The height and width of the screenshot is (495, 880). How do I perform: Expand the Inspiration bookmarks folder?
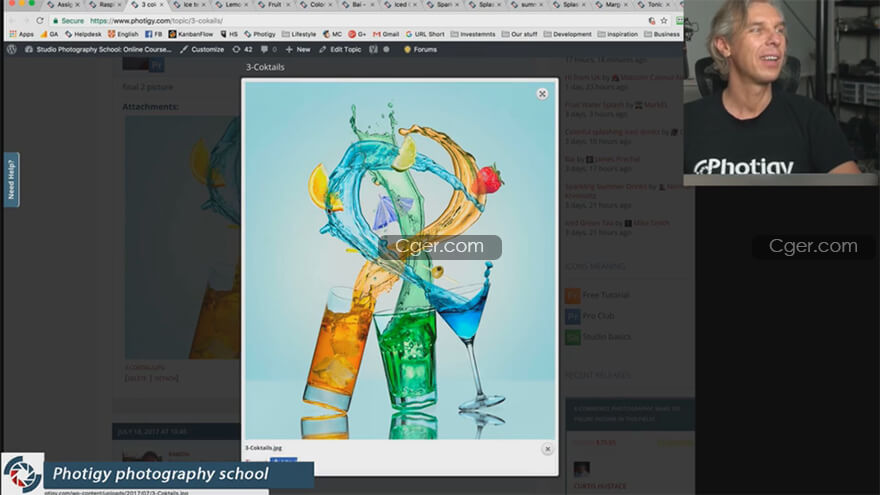coord(618,34)
